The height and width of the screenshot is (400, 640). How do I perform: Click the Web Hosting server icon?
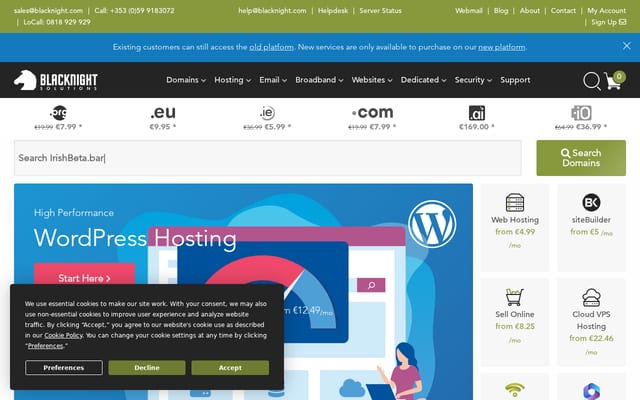[515, 202]
